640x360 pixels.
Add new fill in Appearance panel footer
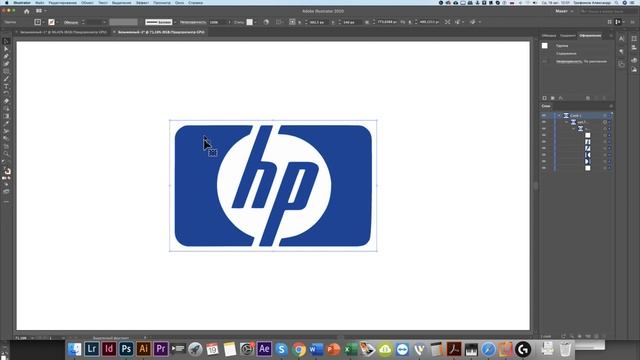point(553,98)
